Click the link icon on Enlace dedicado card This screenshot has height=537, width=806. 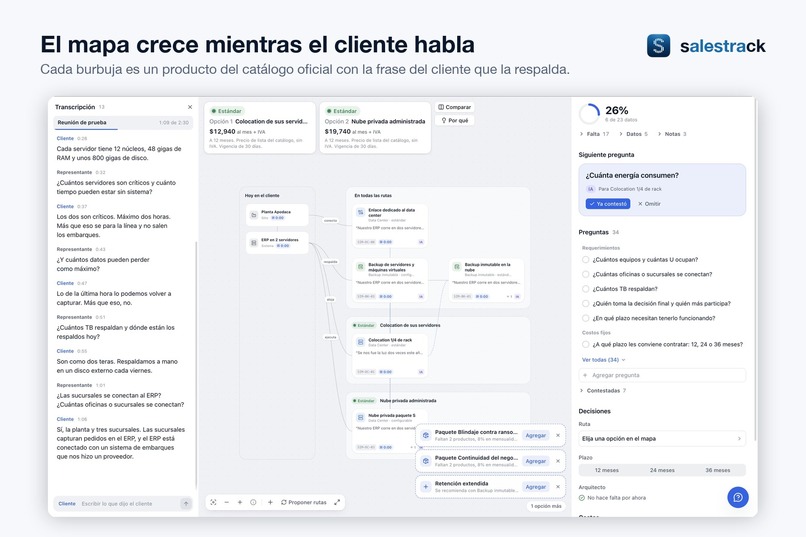pyautogui.click(x=360, y=212)
